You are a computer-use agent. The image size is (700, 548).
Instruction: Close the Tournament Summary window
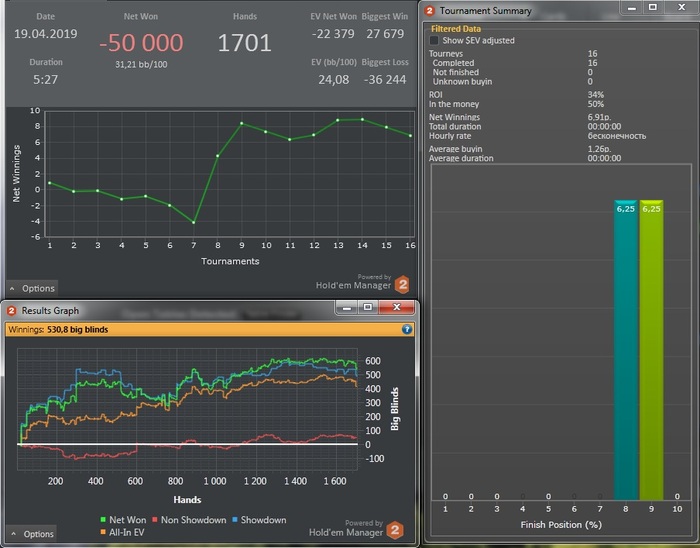coord(681,7)
